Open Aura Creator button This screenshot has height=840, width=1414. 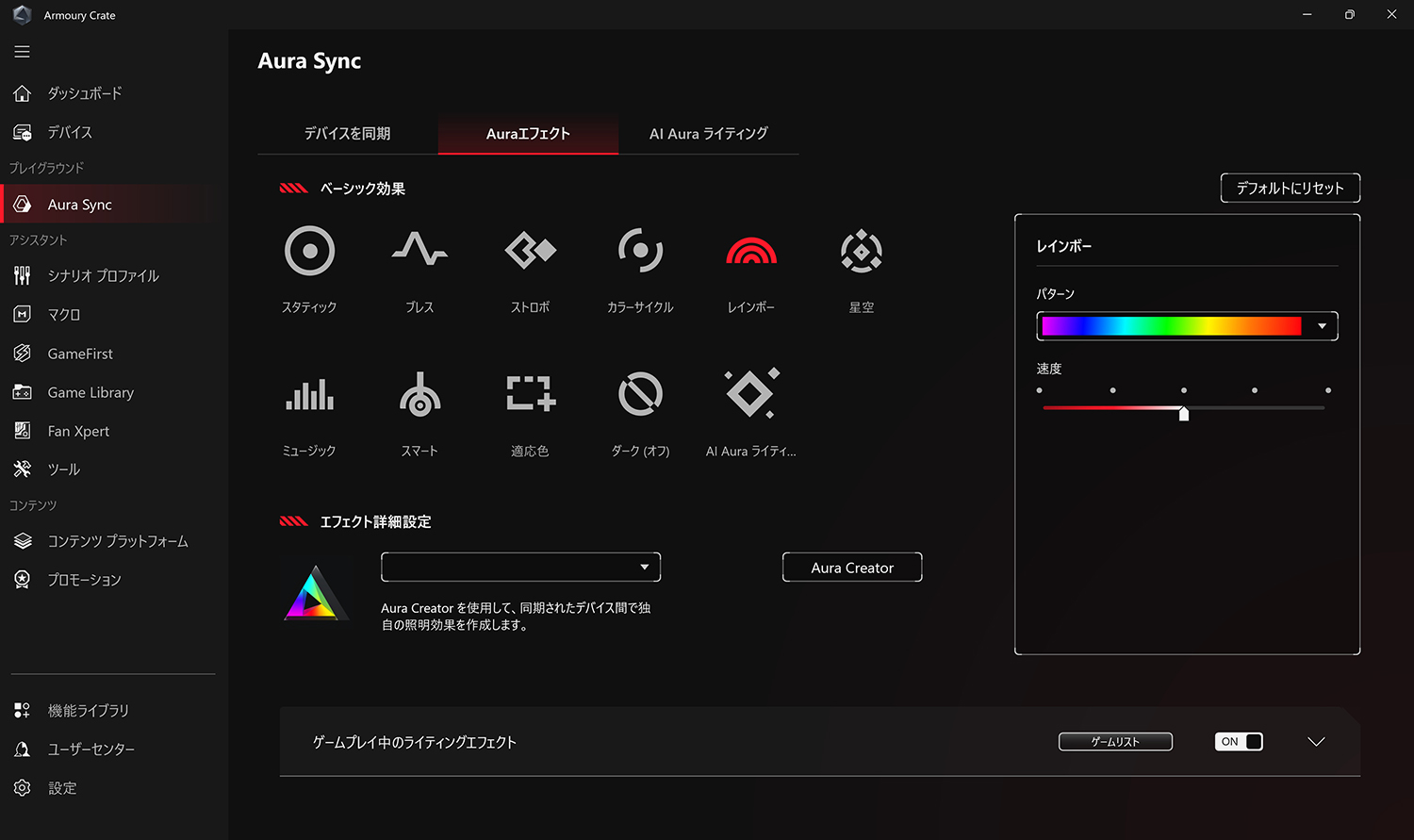click(x=852, y=568)
